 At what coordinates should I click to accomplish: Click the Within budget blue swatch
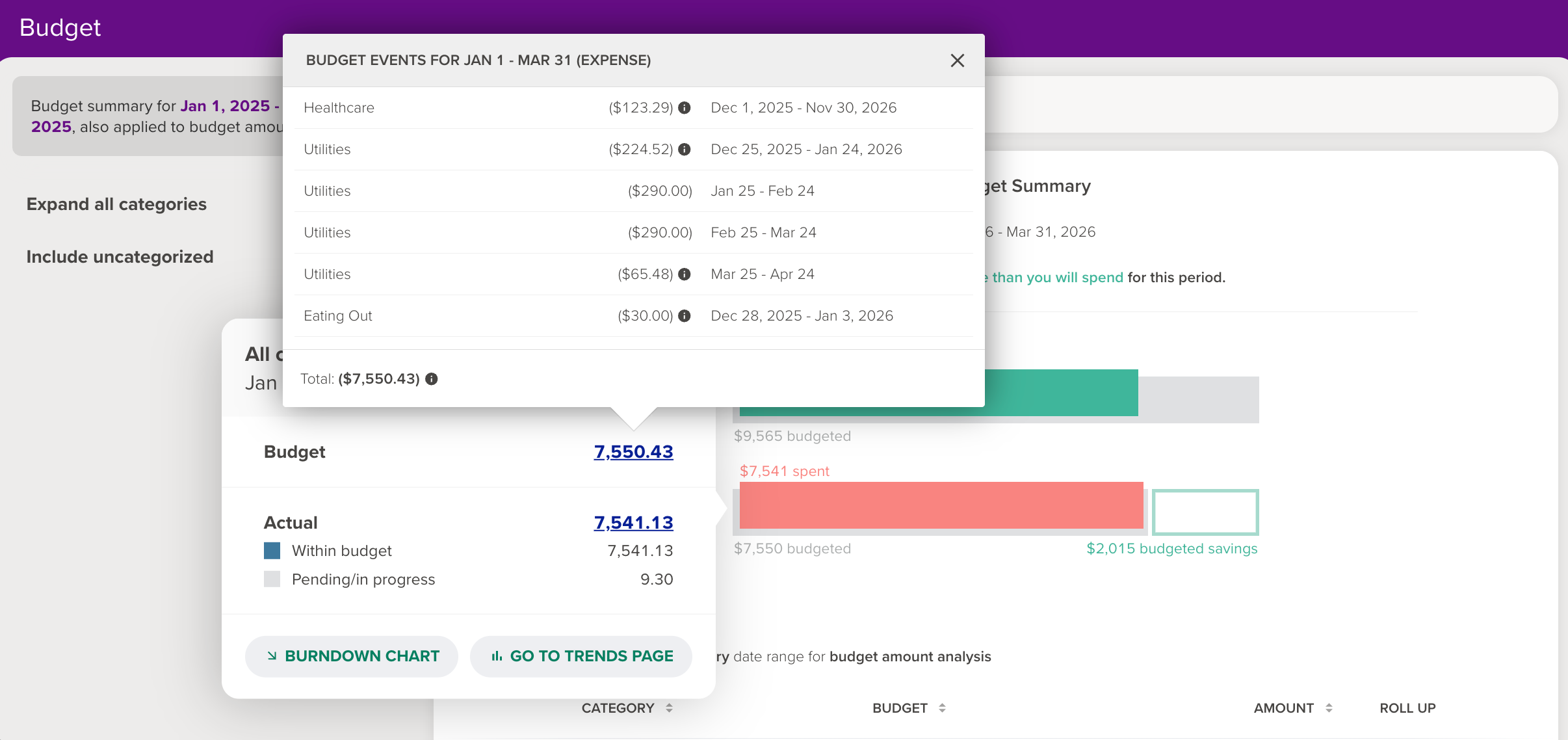[x=272, y=551]
